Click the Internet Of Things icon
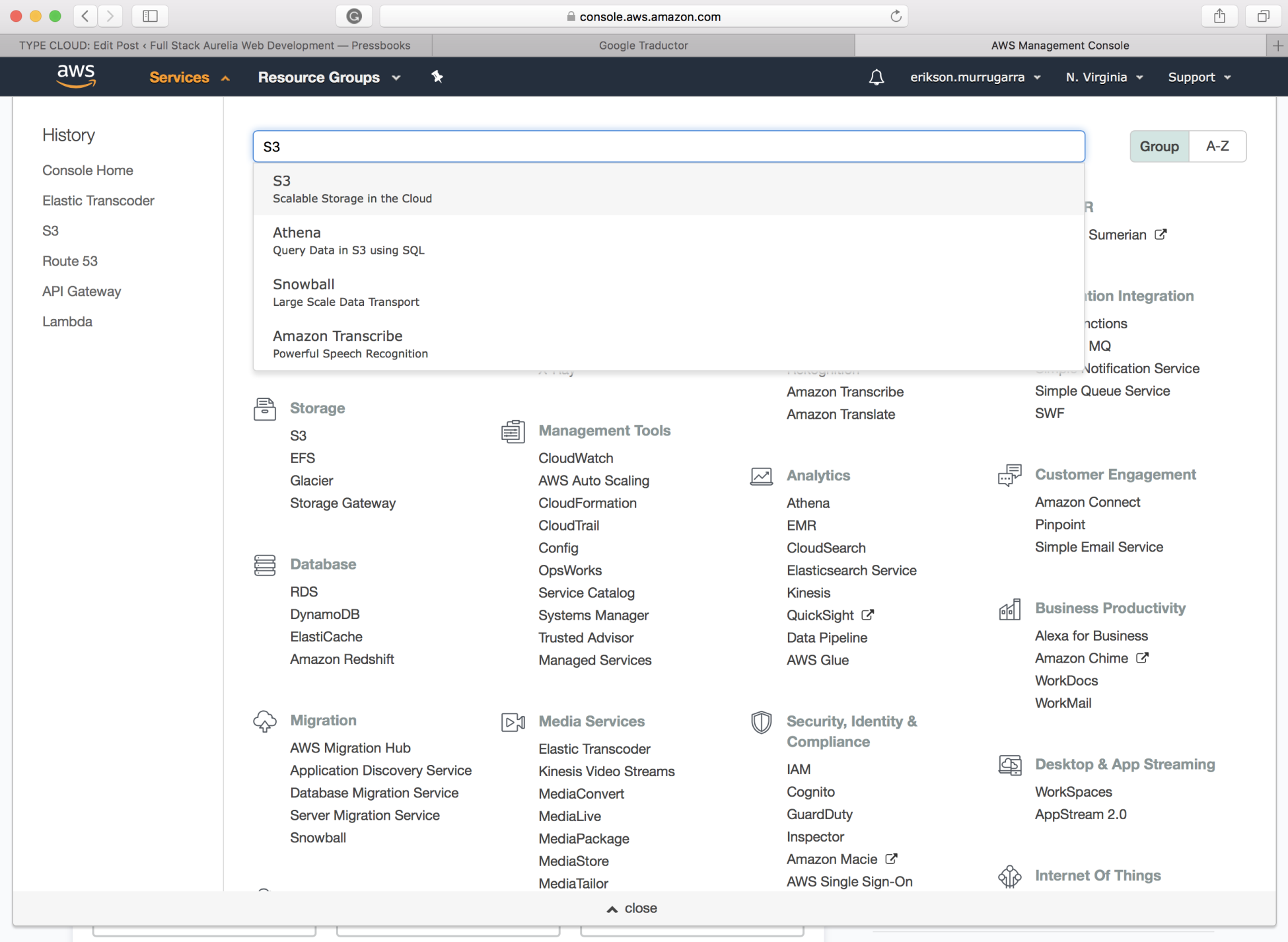This screenshot has height=942, width=1288. (x=1009, y=876)
